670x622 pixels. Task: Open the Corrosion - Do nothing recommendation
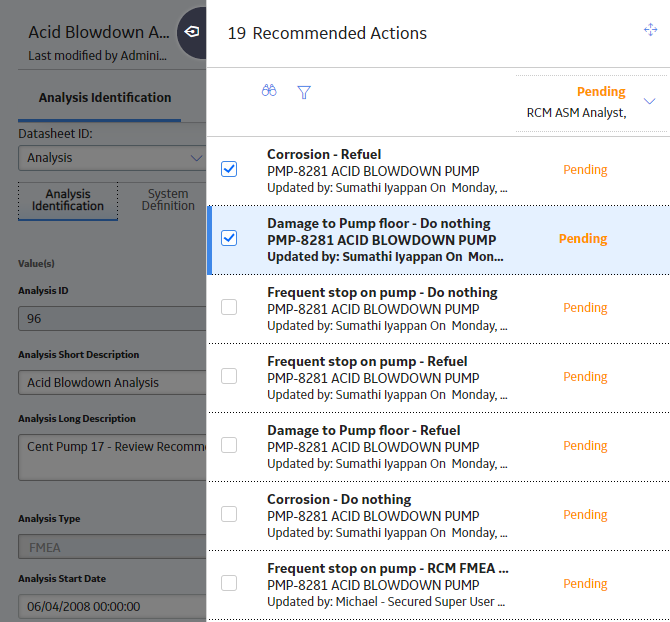pyautogui.click(x=439, y=516)
